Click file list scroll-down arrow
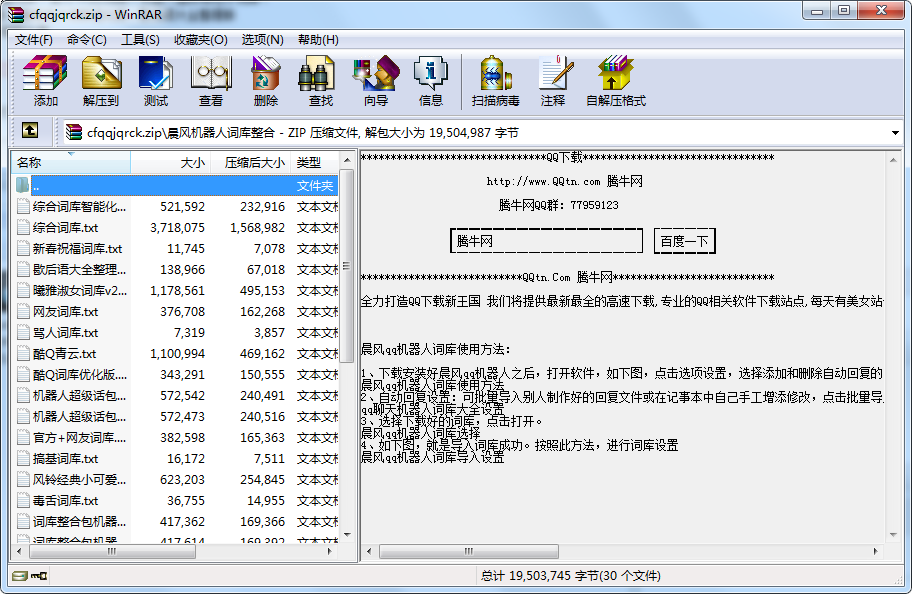The width and height of the screenshot is (912, 594). coord(347,535)
